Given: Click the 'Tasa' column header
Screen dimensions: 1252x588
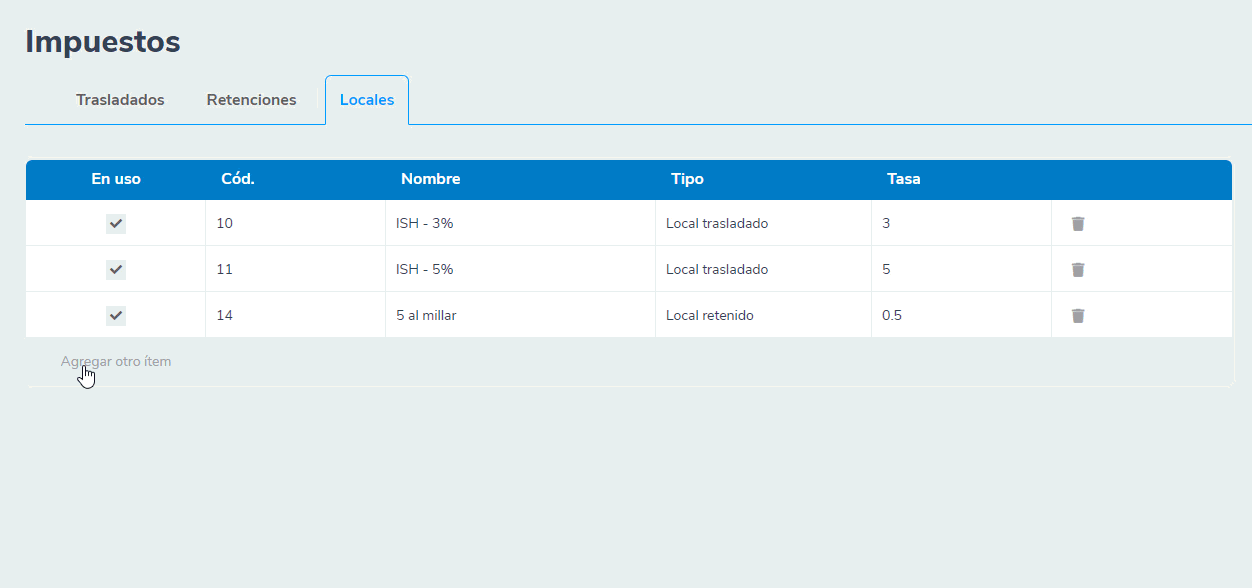Looking at the screenshot, I should click(903, 180).
